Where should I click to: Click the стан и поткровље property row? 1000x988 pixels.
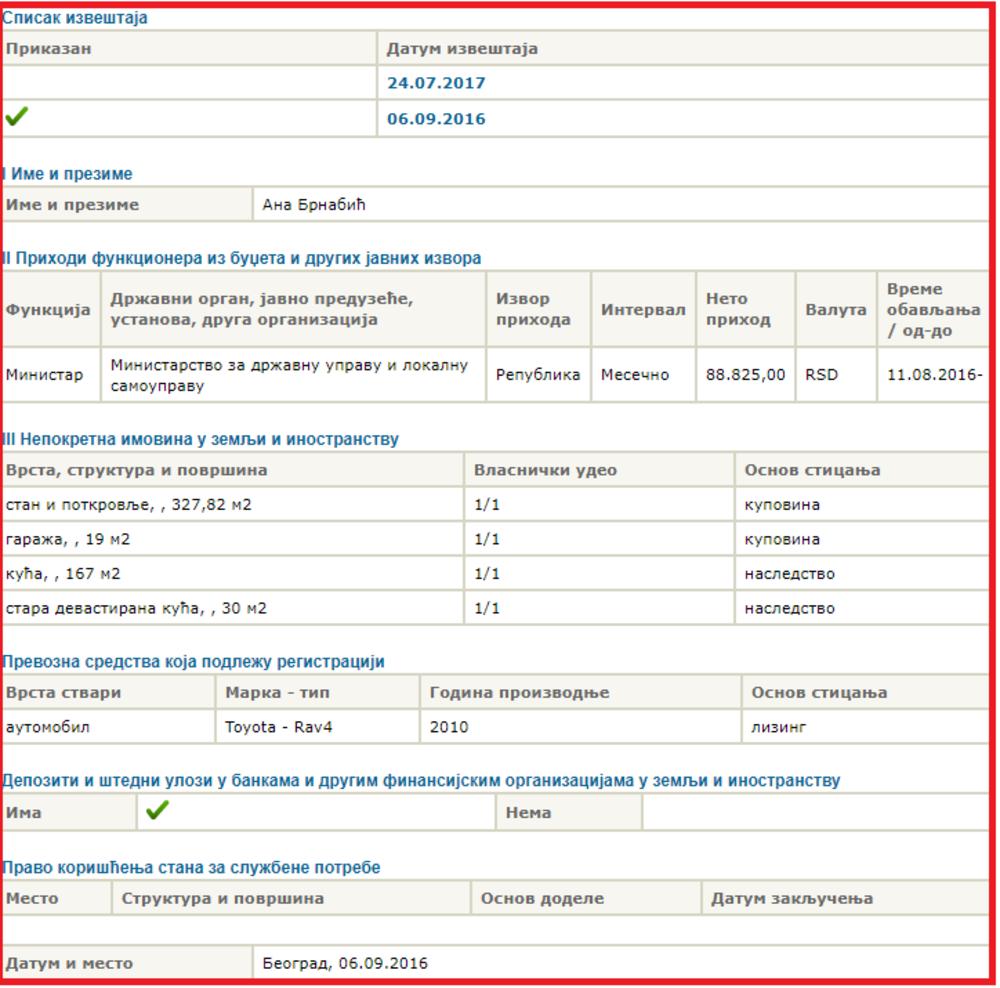coord(129,505)
